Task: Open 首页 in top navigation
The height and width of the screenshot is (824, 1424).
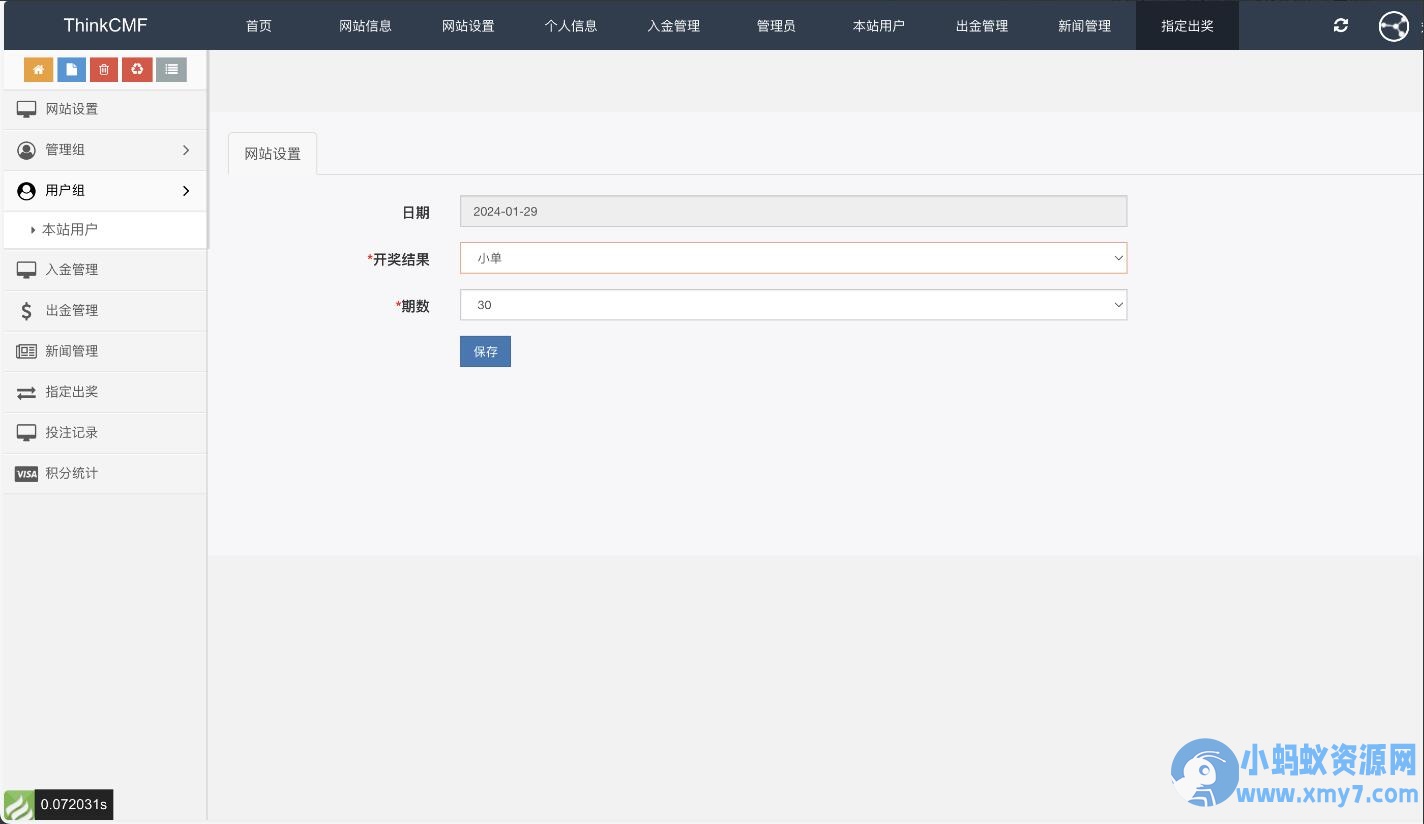Action: pos(259,26)
